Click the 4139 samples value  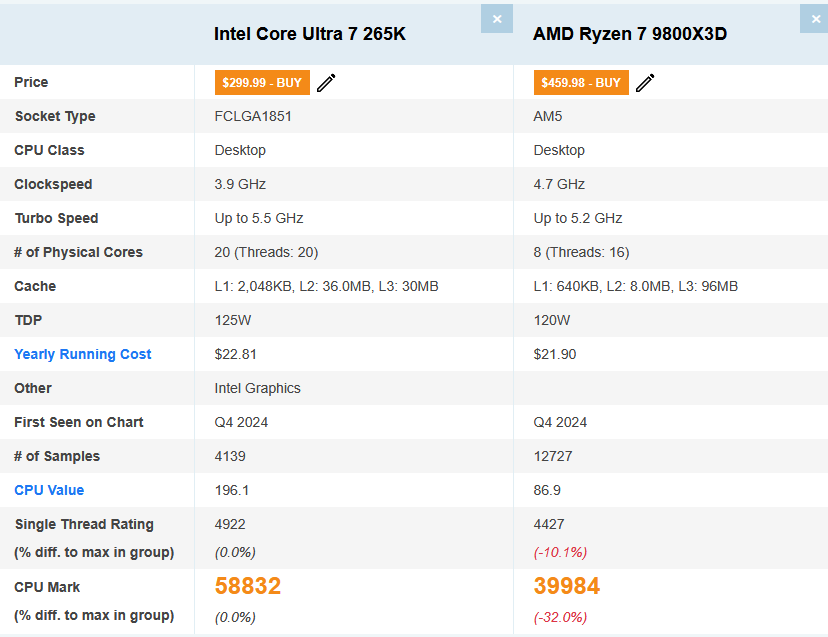click(x=230, y=456)
